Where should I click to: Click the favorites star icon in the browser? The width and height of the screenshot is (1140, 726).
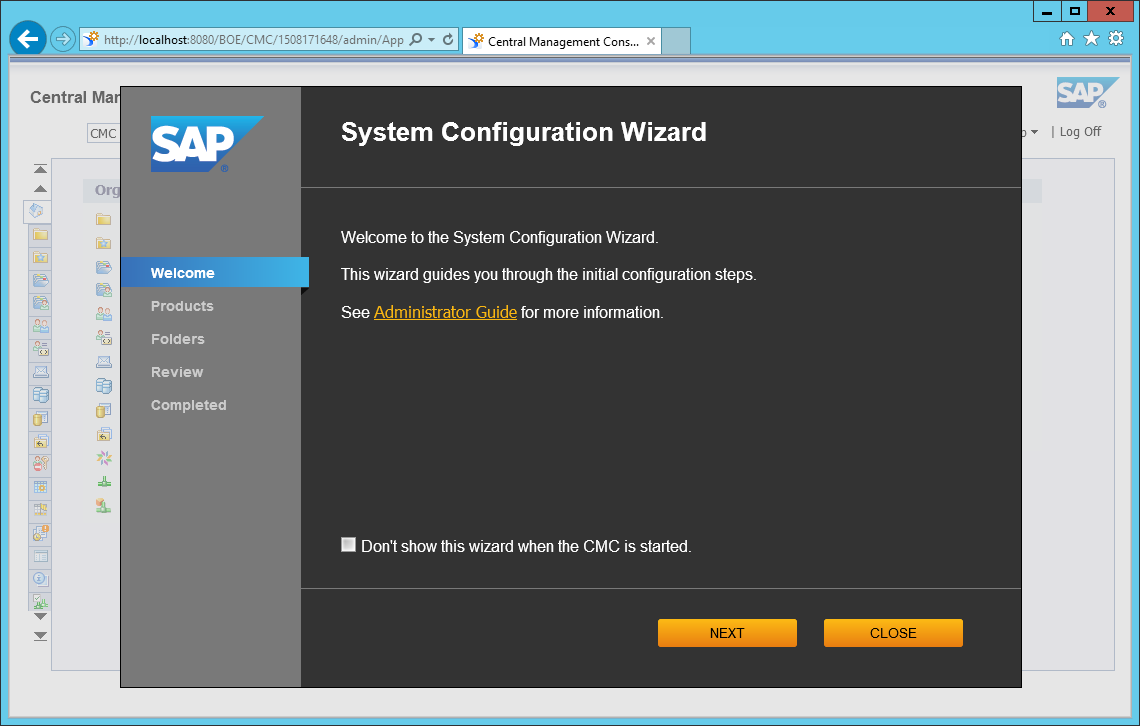(x=1090, y=39)
